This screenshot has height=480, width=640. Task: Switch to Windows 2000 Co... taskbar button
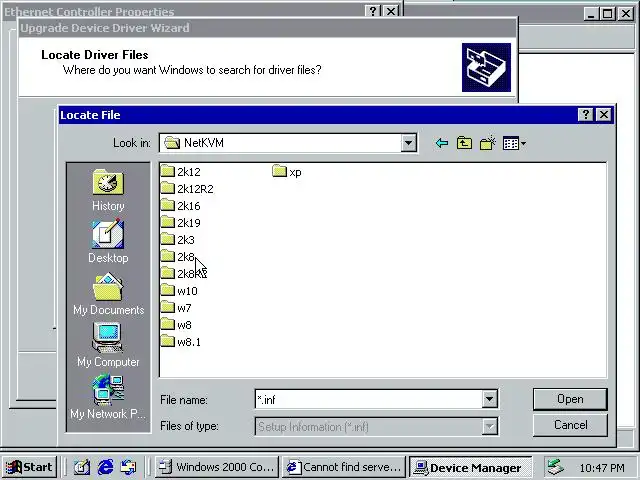pyautogui.click(x=217, y=467)
